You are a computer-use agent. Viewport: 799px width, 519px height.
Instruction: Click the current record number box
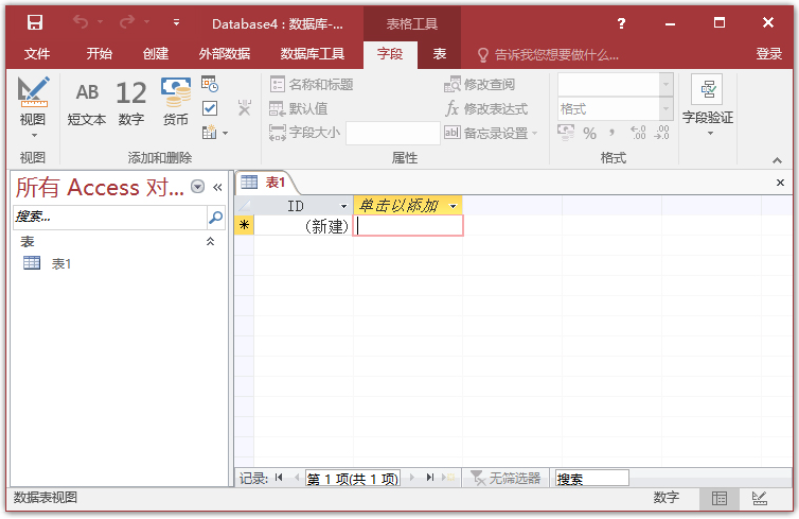coord(353,478)
